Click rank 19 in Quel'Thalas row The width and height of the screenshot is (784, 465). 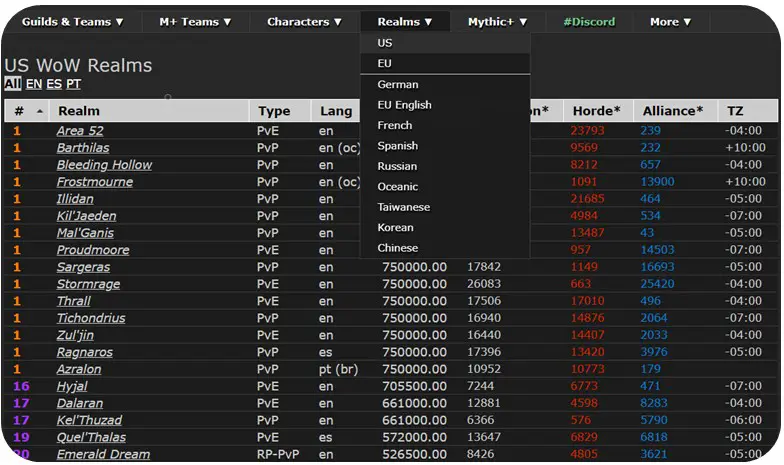point(21,437)
